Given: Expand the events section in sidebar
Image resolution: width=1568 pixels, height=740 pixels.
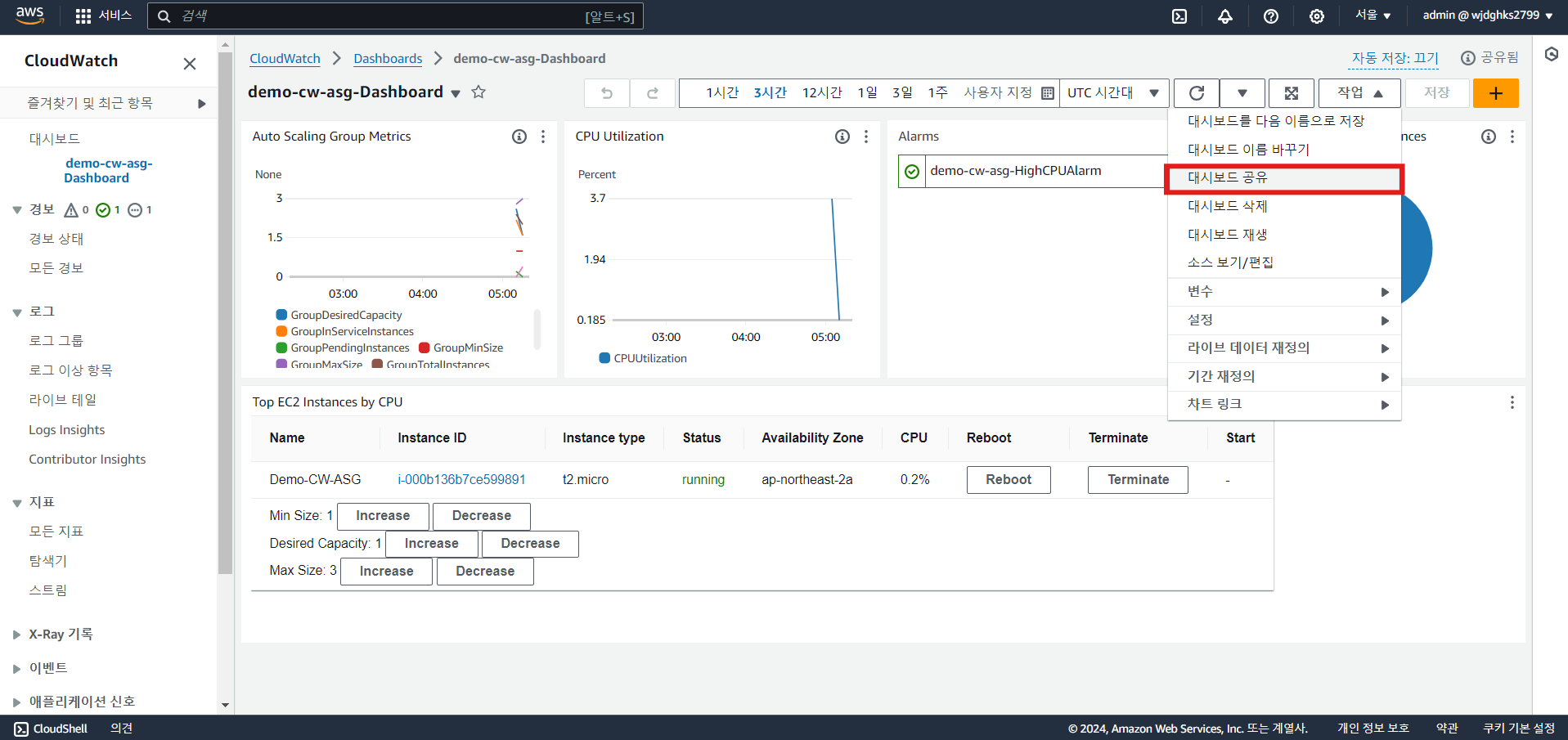Looking at the screenshot, I should [17, 669].
